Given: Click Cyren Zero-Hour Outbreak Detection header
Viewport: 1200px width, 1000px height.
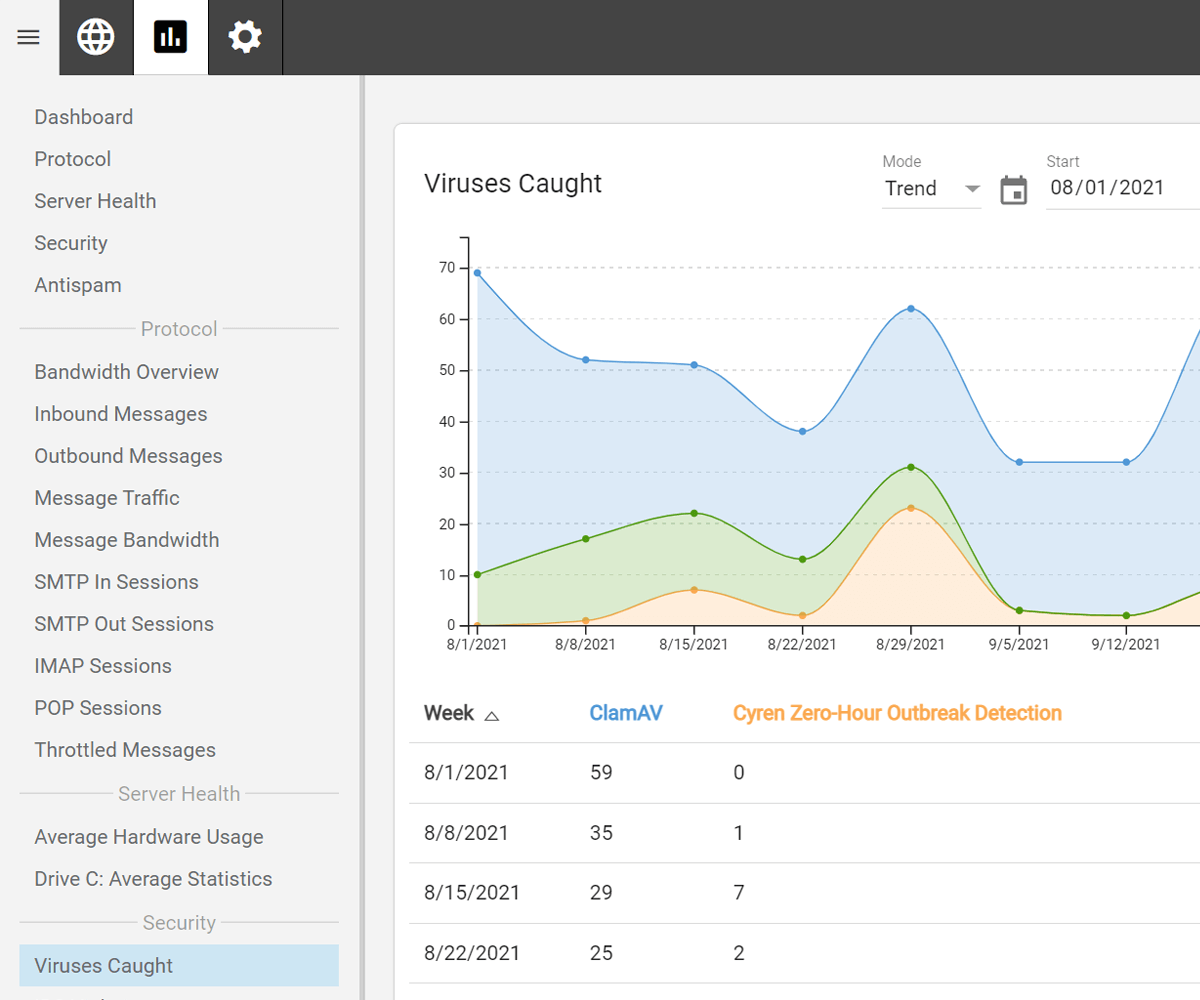Looking at the screenshot, I should [x=897, y=713].
